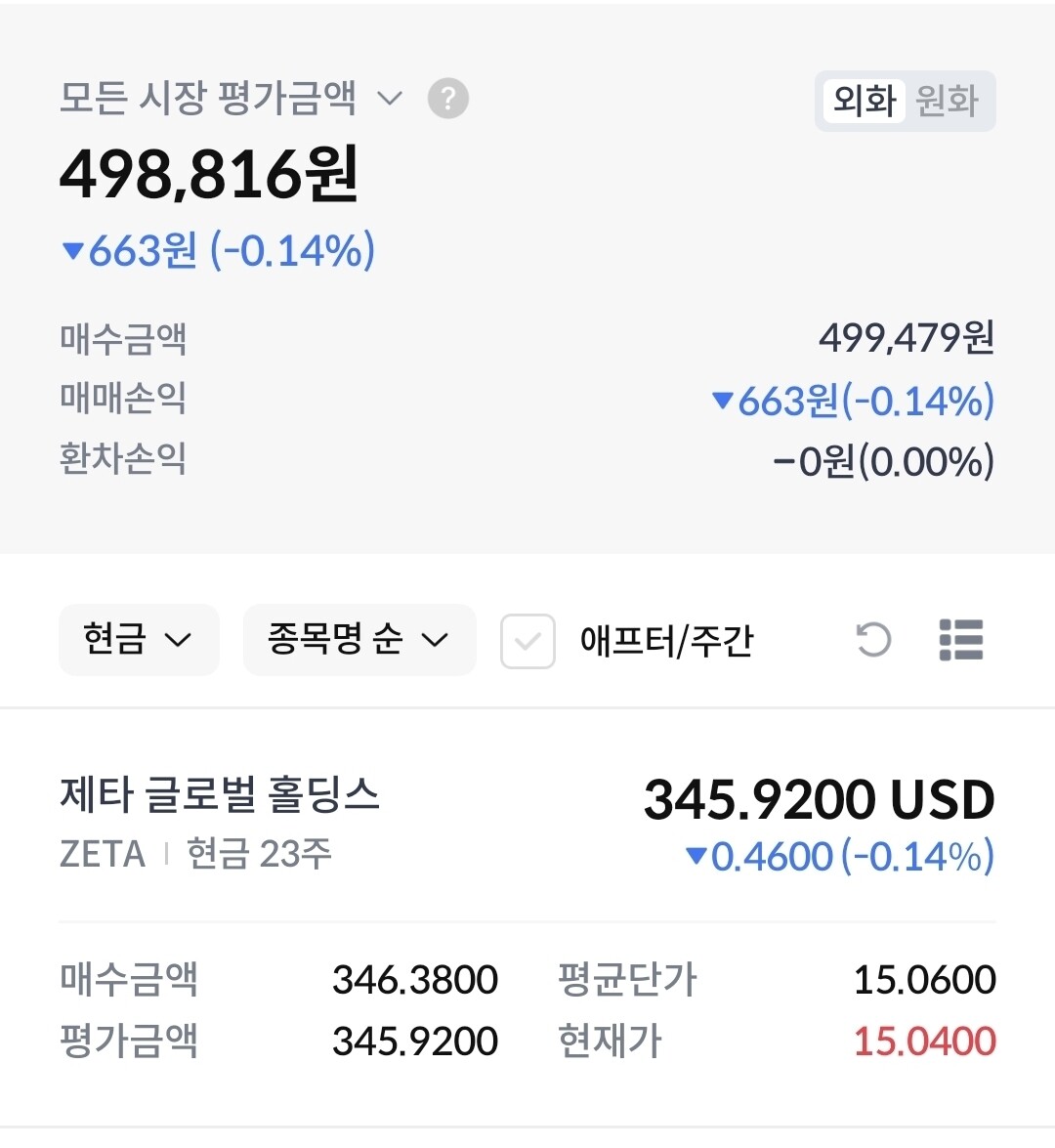1055x1148 pixels.
Task: Tap the 345.9200 USD stock value
Action: coord(819,800)
